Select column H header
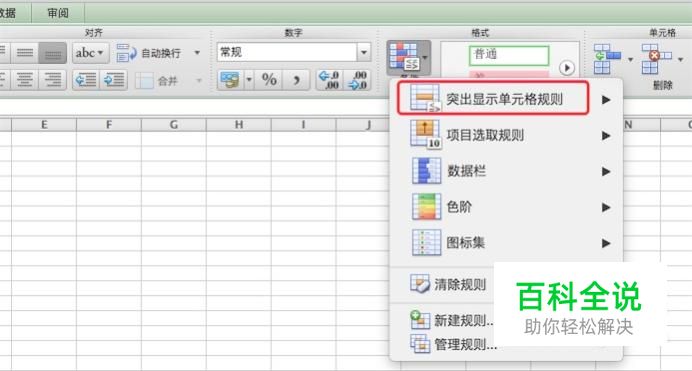This screenshot has width=692, height=371. [x=239, y=125]
